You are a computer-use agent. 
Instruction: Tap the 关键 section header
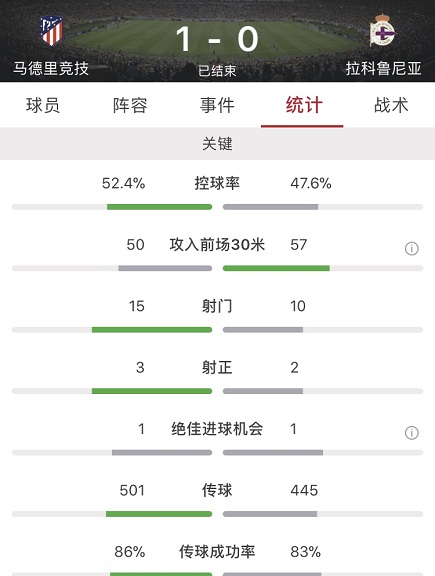(218, 144)
